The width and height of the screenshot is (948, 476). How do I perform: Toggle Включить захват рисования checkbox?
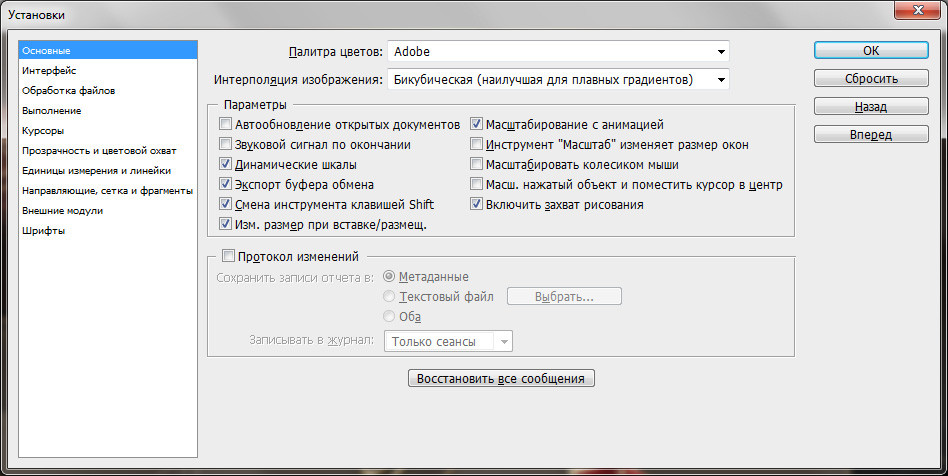coord(476,204)
